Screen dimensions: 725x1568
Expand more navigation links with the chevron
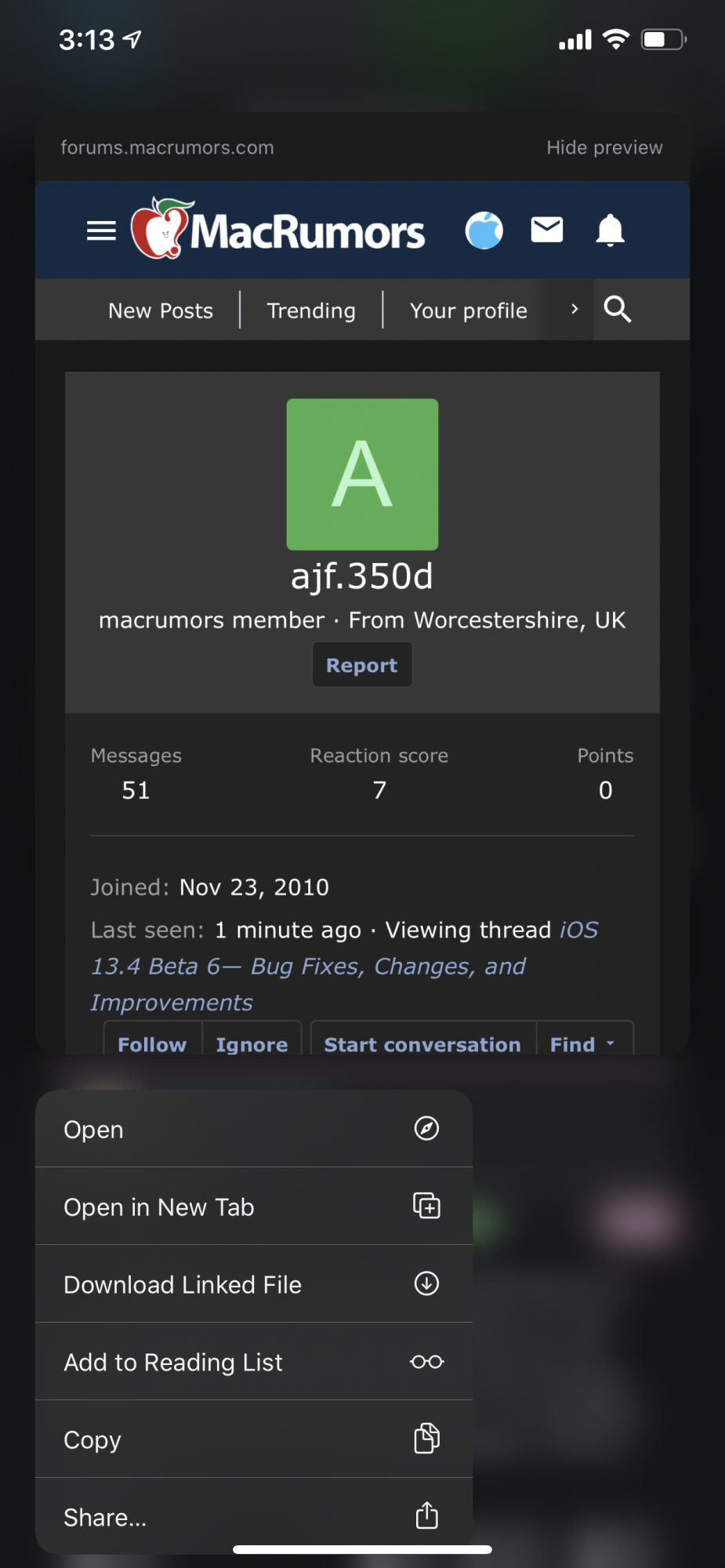[575, 309]
